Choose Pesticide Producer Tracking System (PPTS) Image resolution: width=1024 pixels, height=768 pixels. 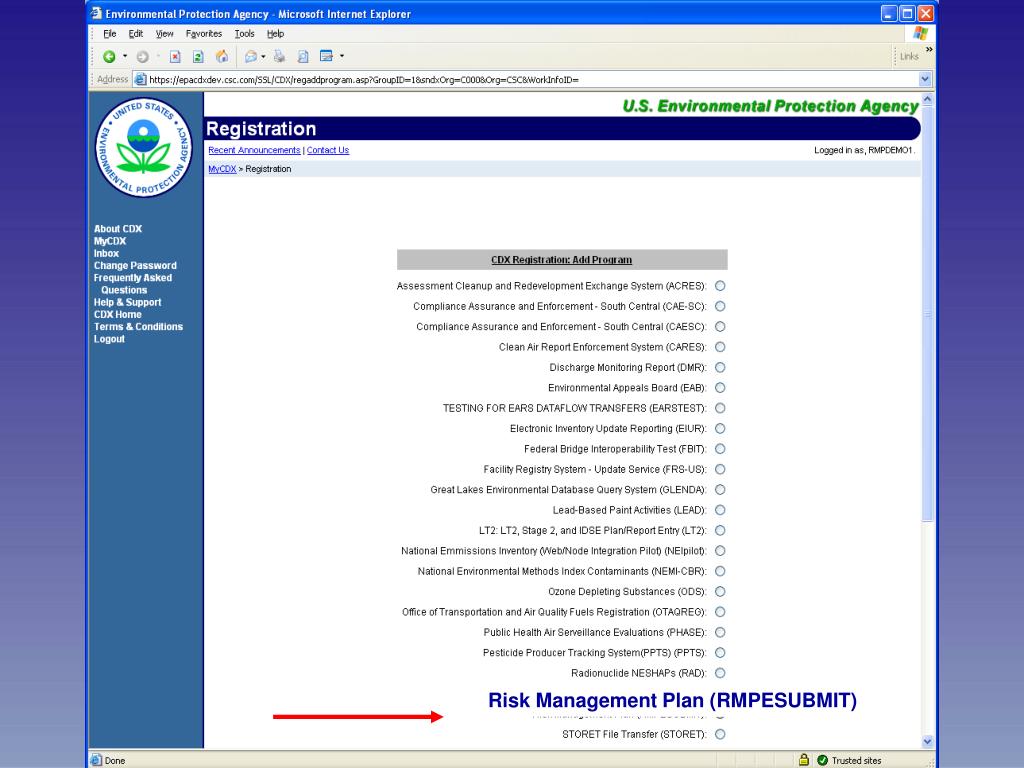point(720,653)
